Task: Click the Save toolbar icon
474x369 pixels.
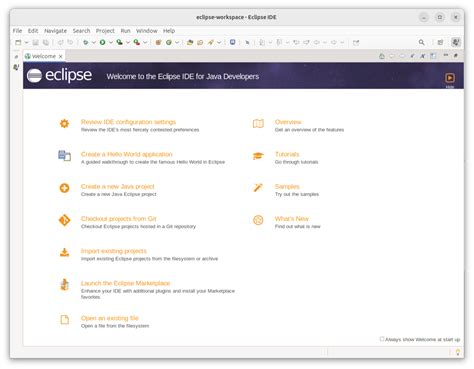Action: 35,42
